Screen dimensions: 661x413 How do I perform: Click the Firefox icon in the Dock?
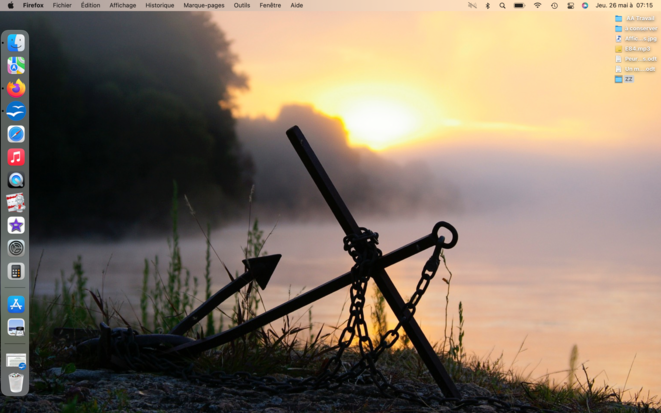coord(16,88)
